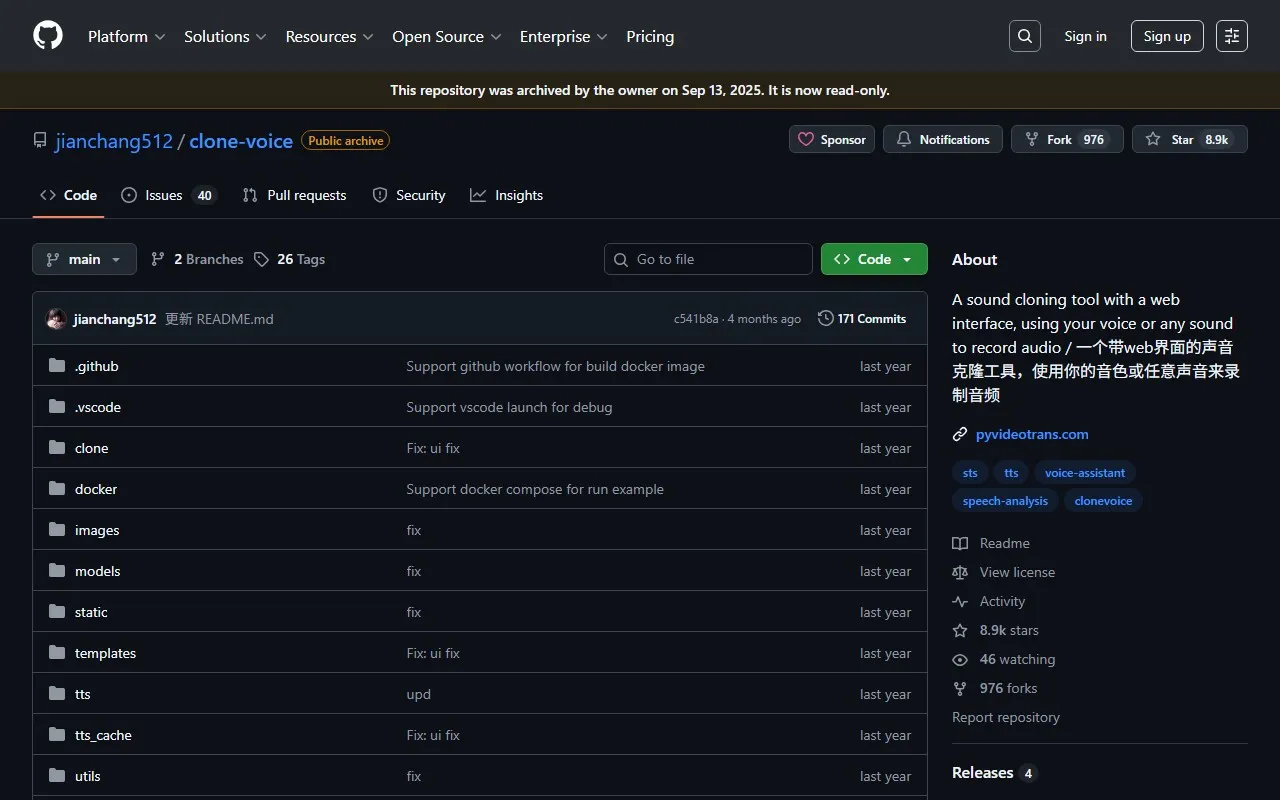Click the 26 Tags icon
Viewport: 1280px width, 800px height.
point(262,259)
